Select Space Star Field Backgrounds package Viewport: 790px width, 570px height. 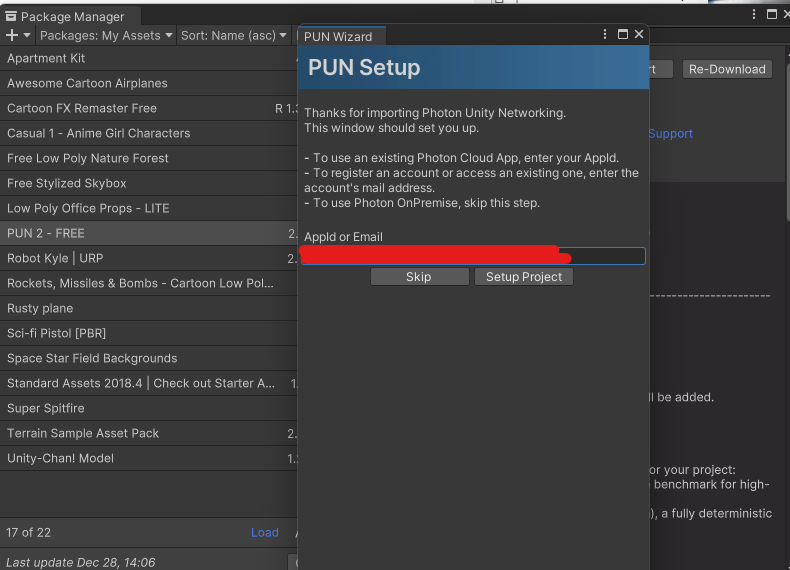(149, 358)
